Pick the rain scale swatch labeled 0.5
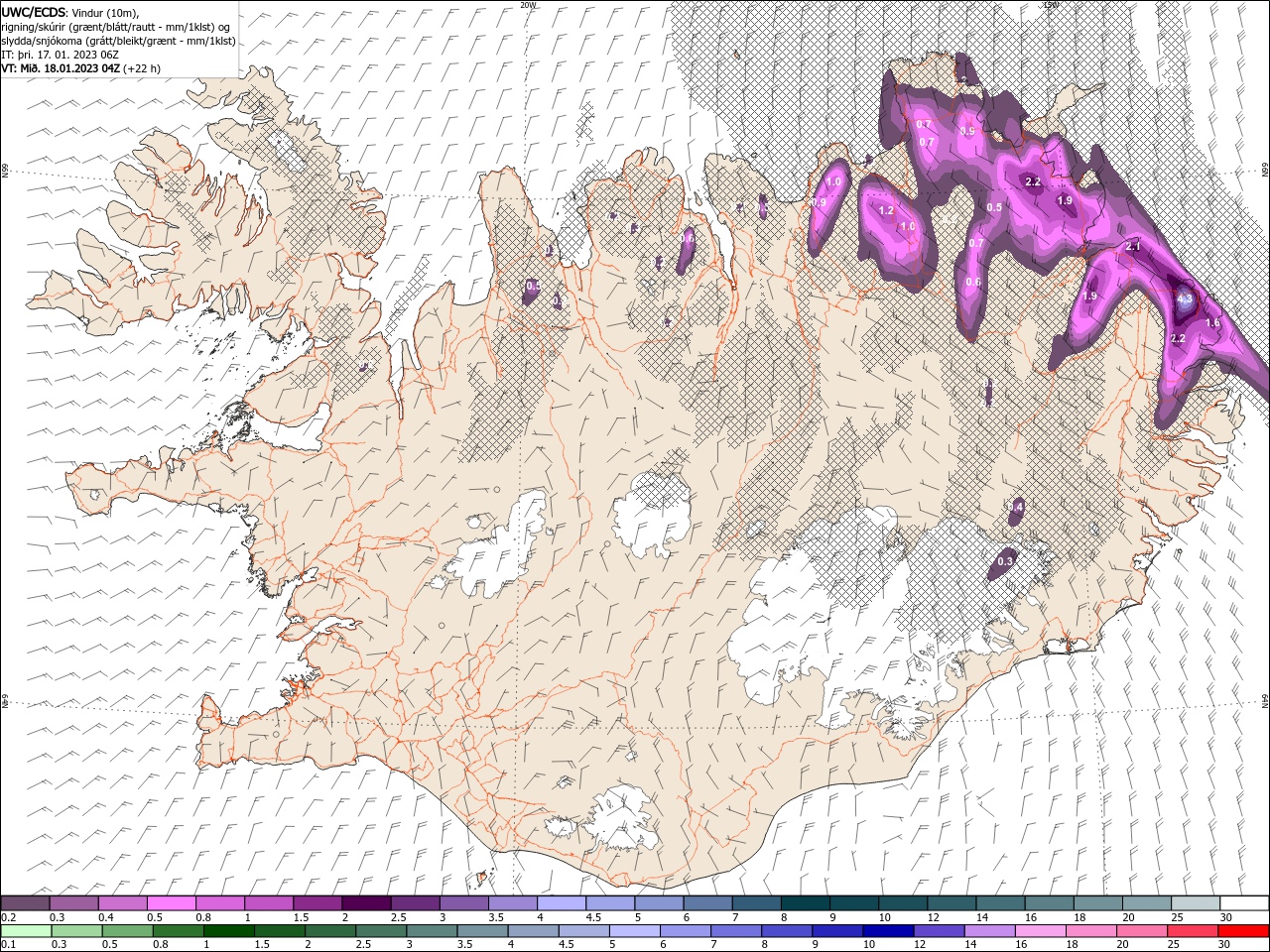The width and height of the screenshot is (1270, 952). pos(128,931)
